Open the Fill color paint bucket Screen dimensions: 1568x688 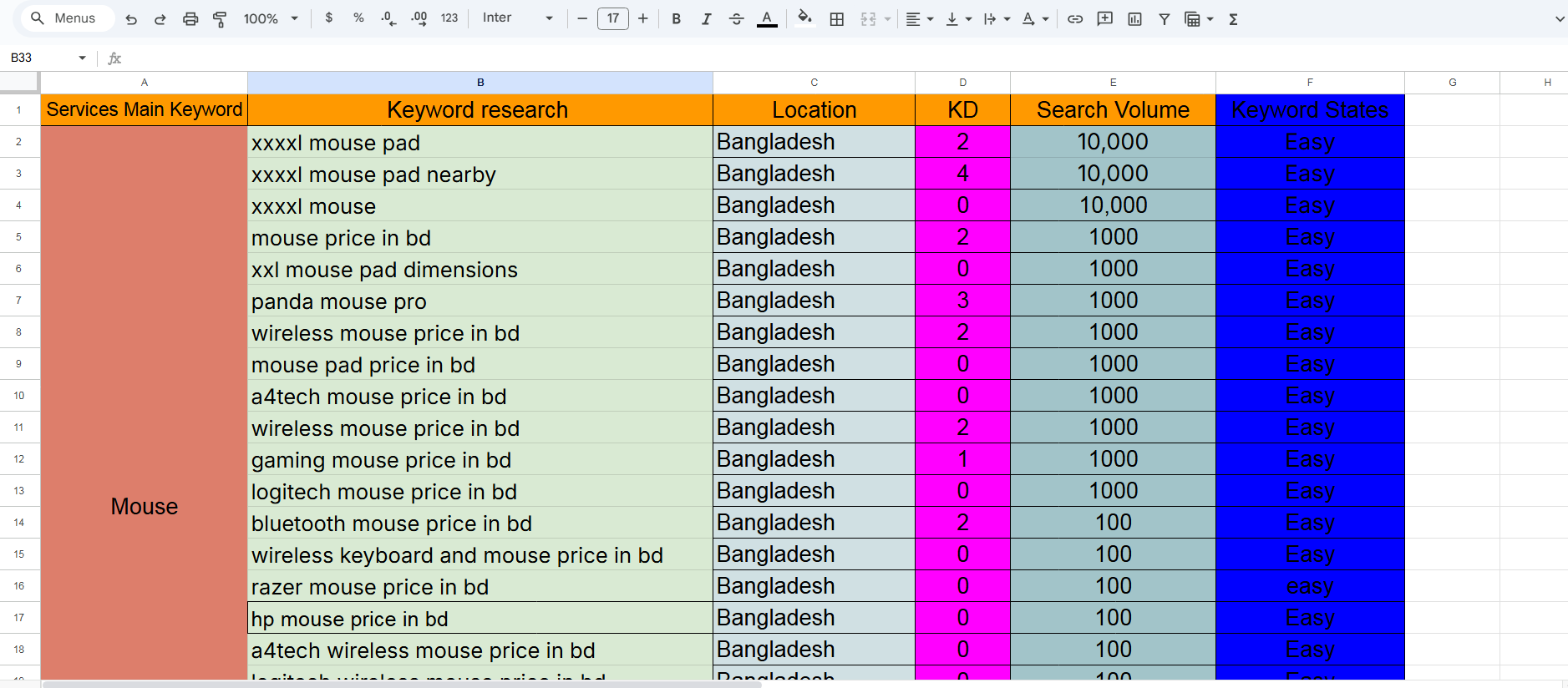pyautogui.click(x=804, y=18)
